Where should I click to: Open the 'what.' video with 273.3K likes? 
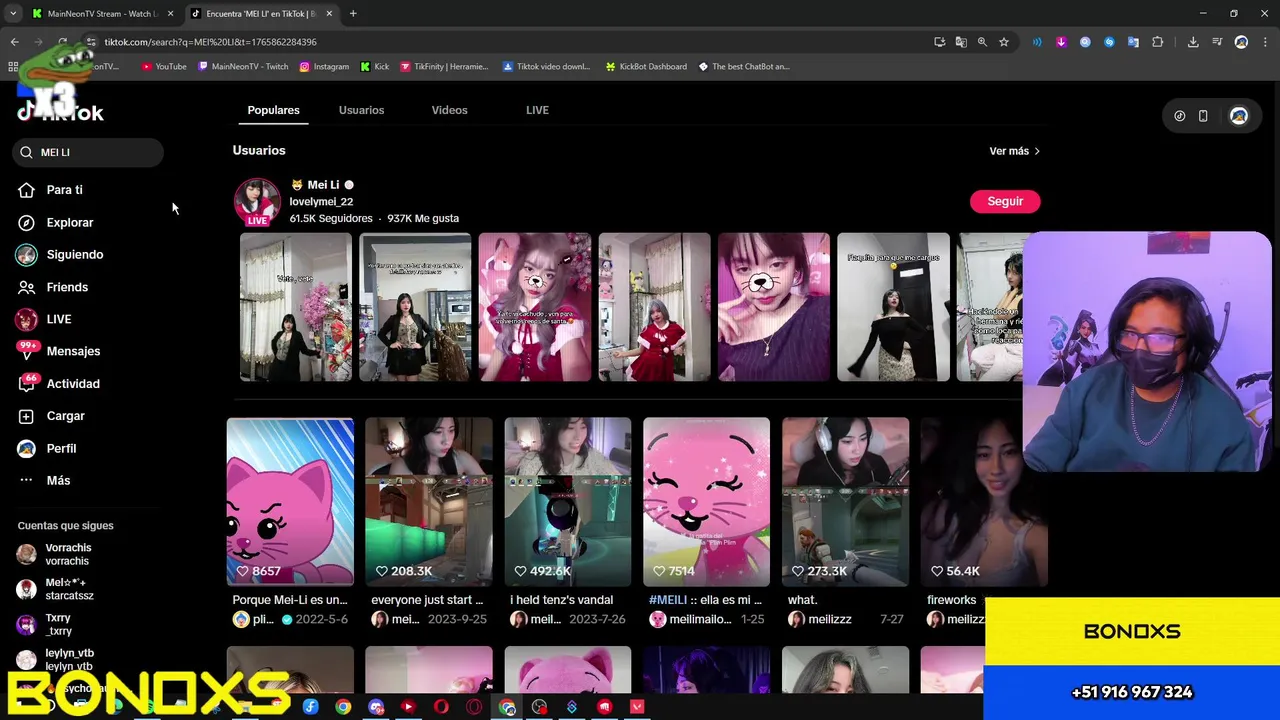(845, 502)
